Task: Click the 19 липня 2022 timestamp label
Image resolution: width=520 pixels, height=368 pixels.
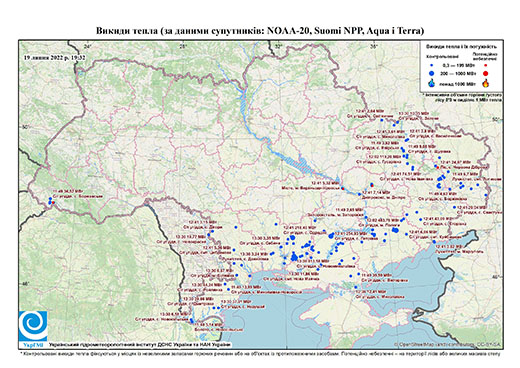Action: tap(54, 57)
